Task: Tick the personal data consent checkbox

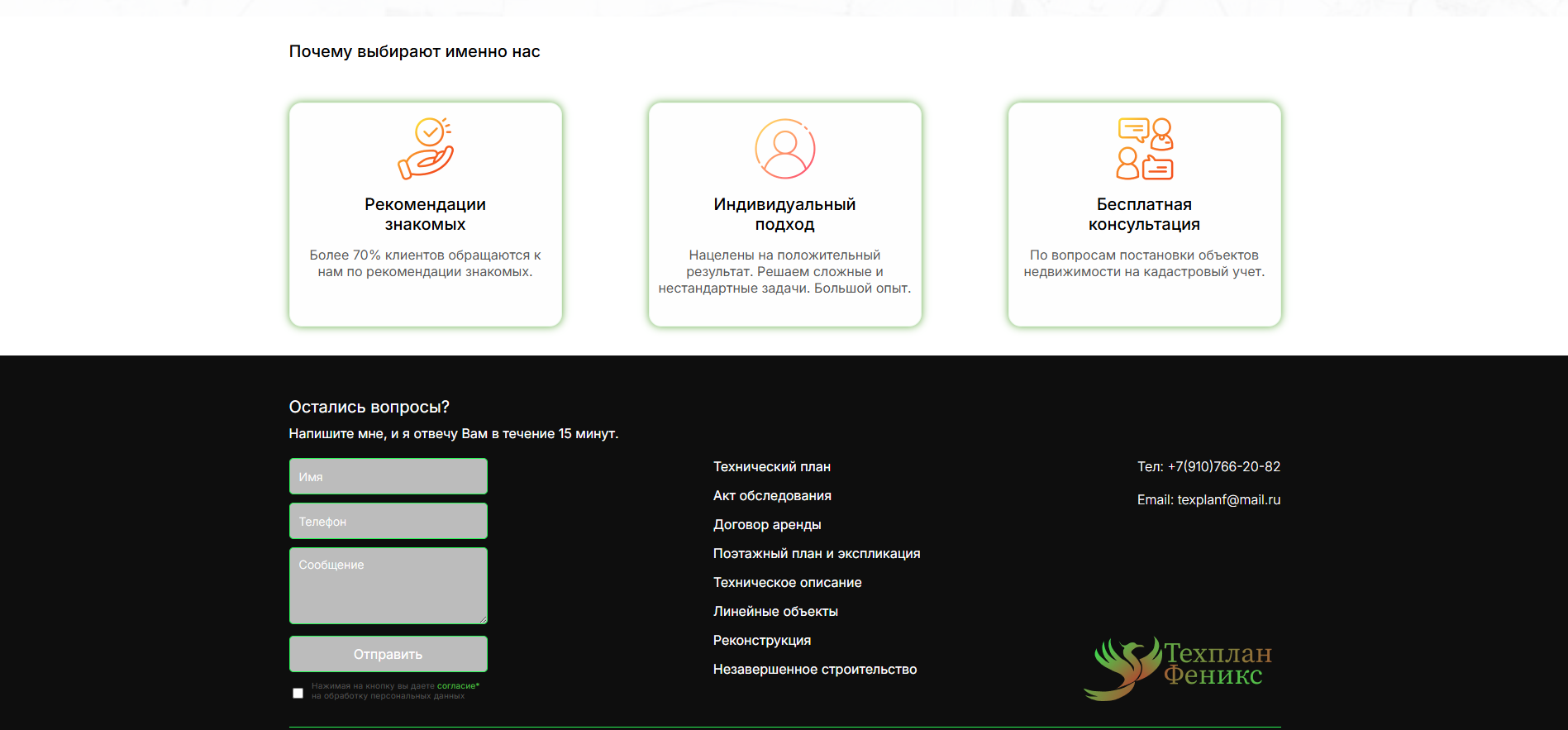Action: point(298,693)
